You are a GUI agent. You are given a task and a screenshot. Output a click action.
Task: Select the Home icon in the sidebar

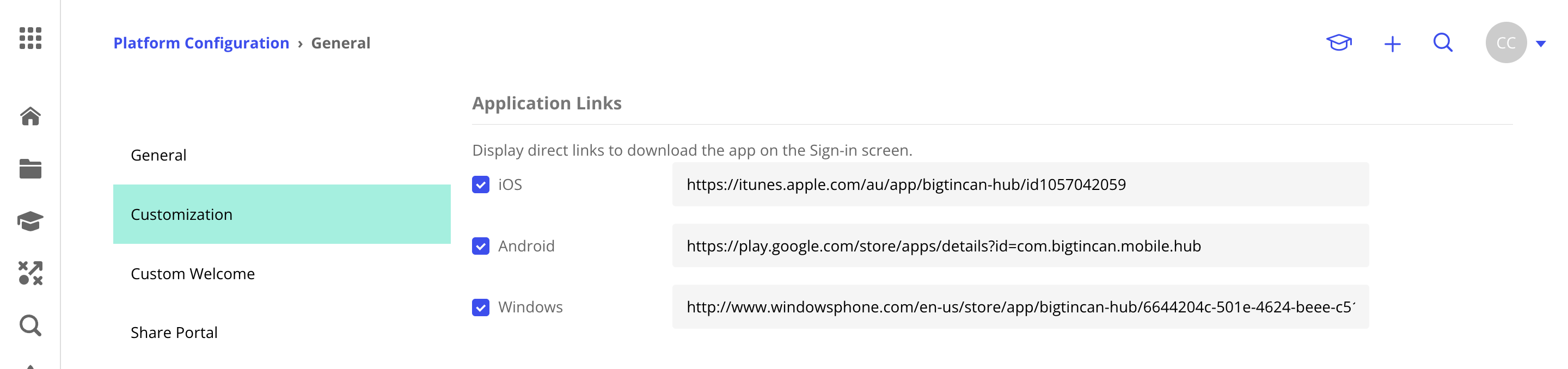pyautogui.click(x=31, y=116)
